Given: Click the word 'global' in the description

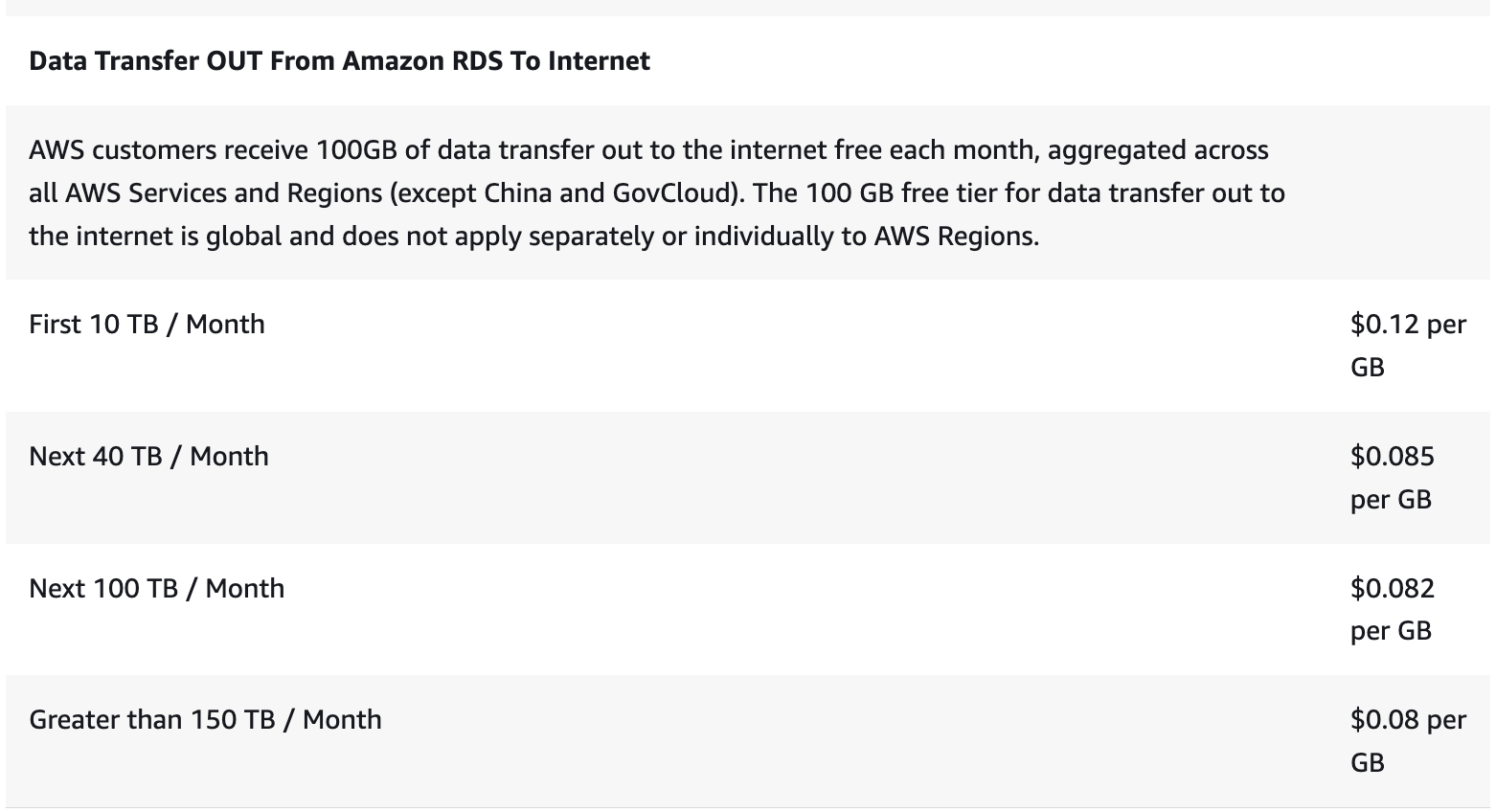Looking at the screenshot, I should (243, 237).
